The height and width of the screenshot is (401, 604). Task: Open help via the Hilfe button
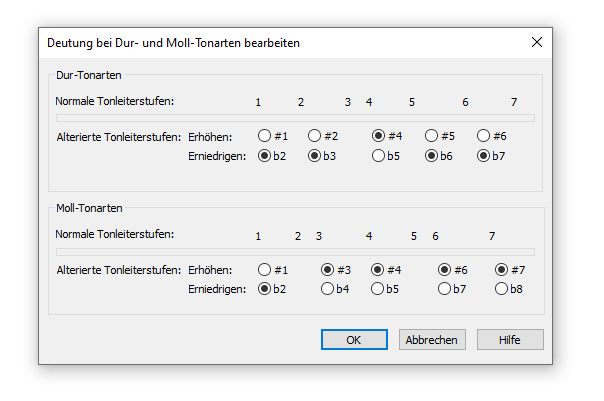(510, 340)
